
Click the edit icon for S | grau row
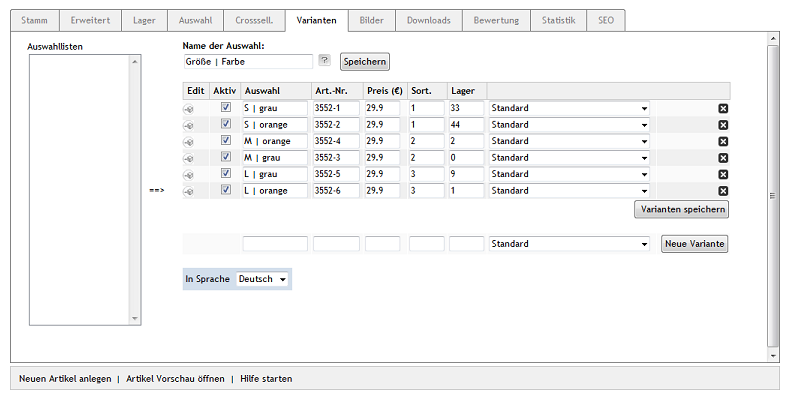[x=188, y=108]
